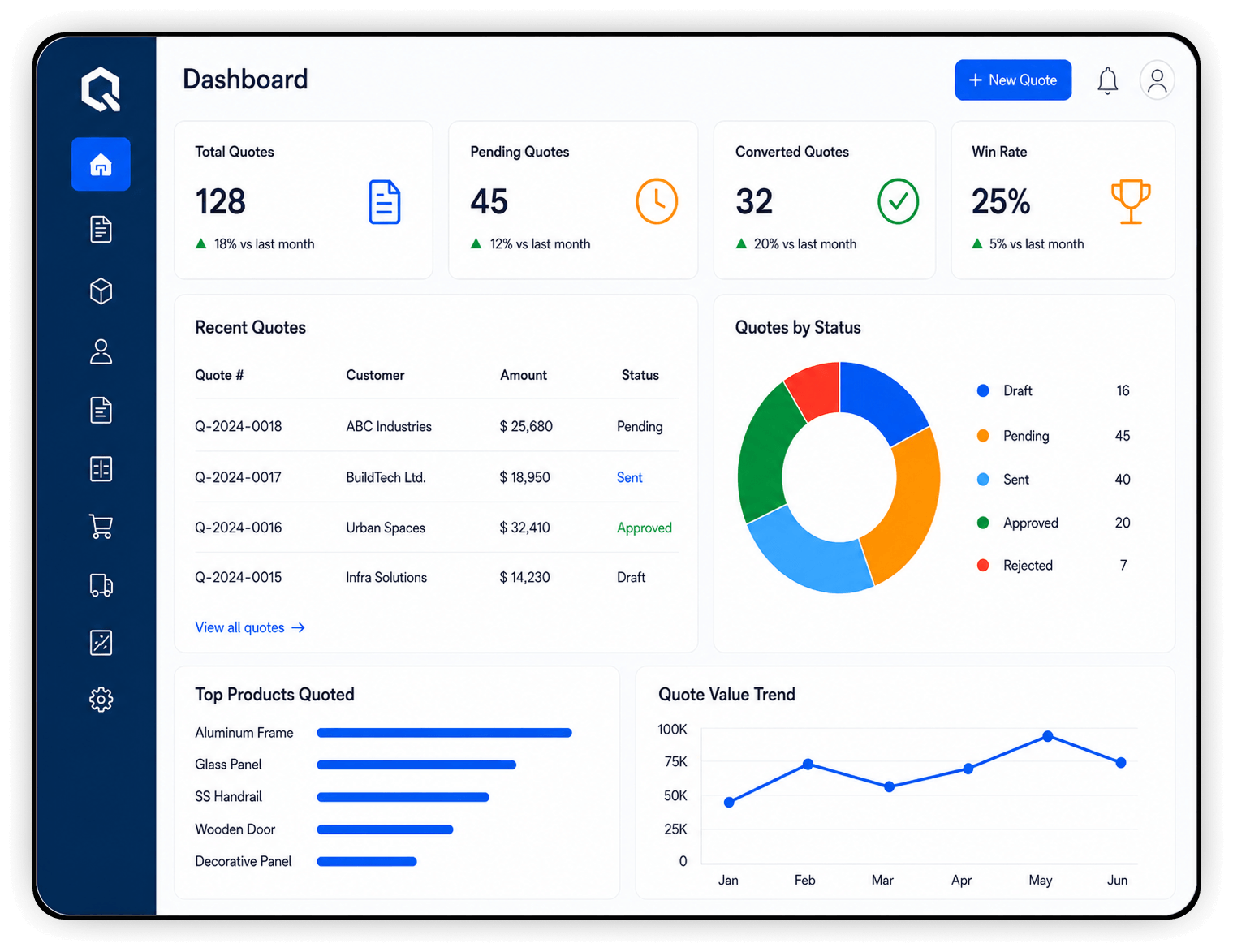This screenshot has width=1233, height=952.
Task: Click the Jun data point on trend chart
Action: pyautogui.click(x=1121, y=762)
